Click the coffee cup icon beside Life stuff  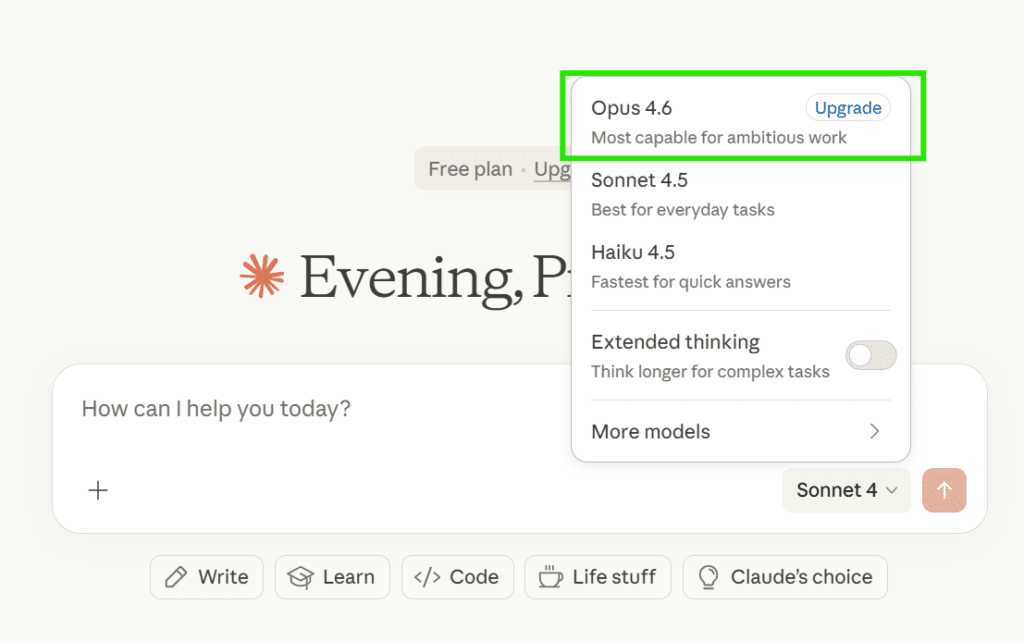550,577
